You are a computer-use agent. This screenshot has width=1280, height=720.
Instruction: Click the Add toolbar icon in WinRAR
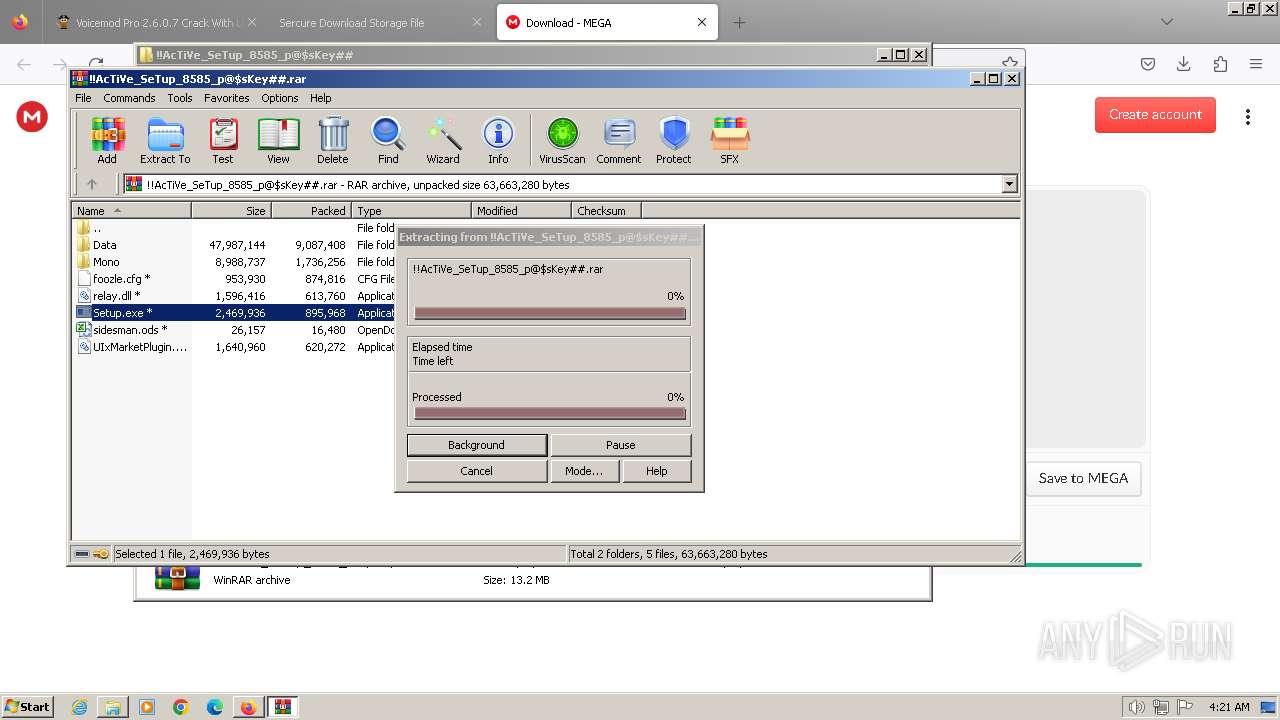[x=107, y=140]
